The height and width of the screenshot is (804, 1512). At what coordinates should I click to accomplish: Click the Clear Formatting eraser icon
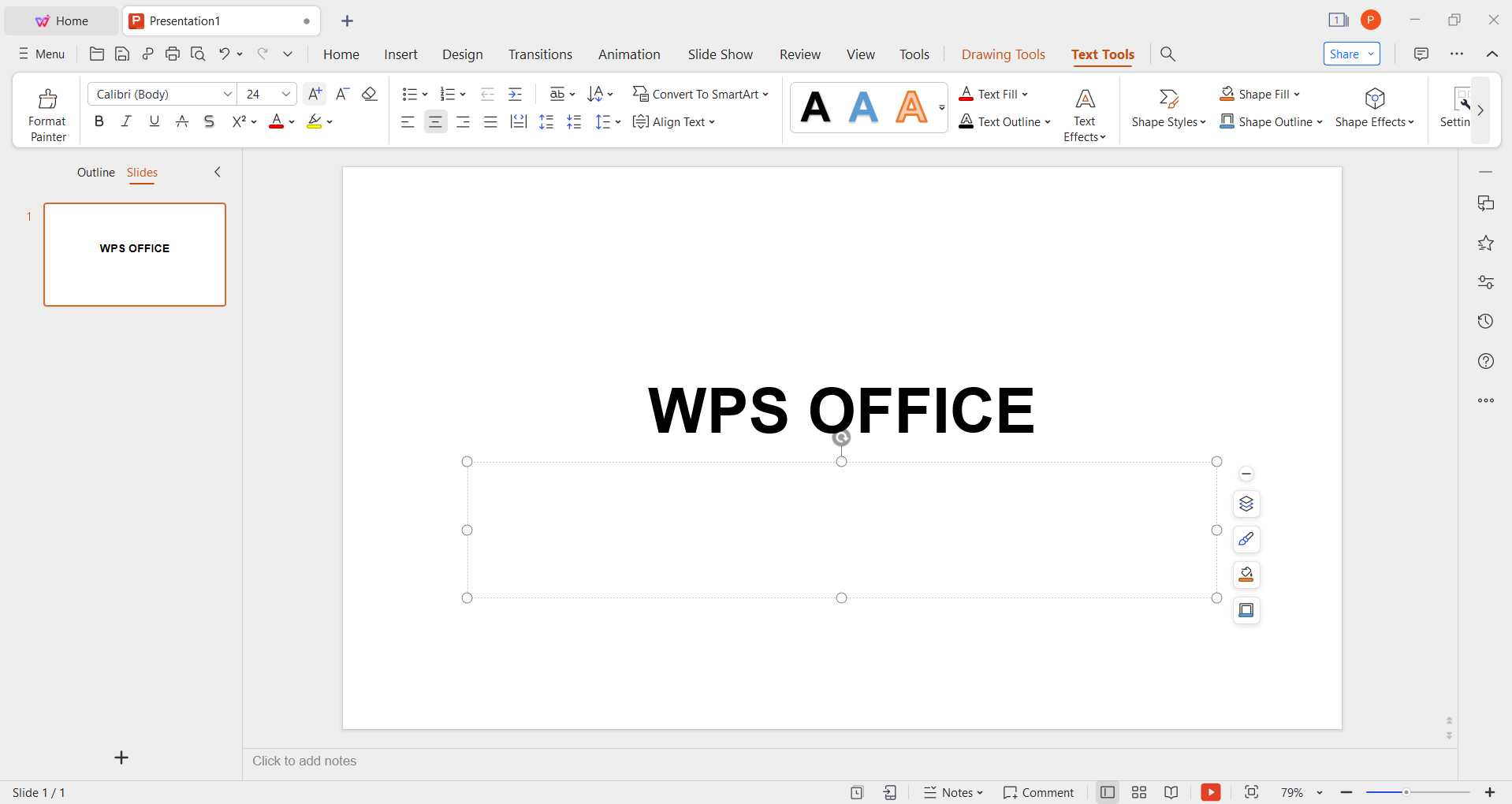point(369,94)
